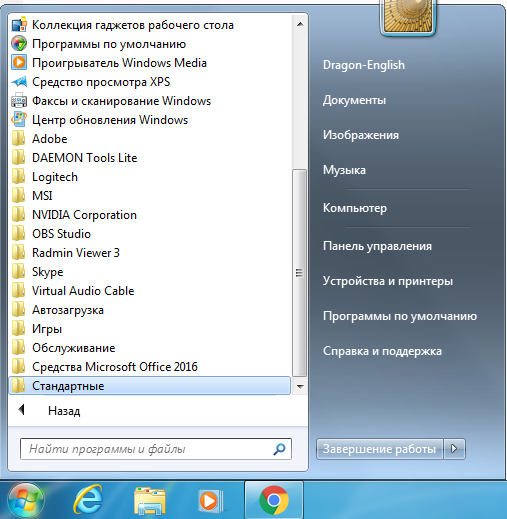
Task: Click the text MSI
Action: click(42, 196)
